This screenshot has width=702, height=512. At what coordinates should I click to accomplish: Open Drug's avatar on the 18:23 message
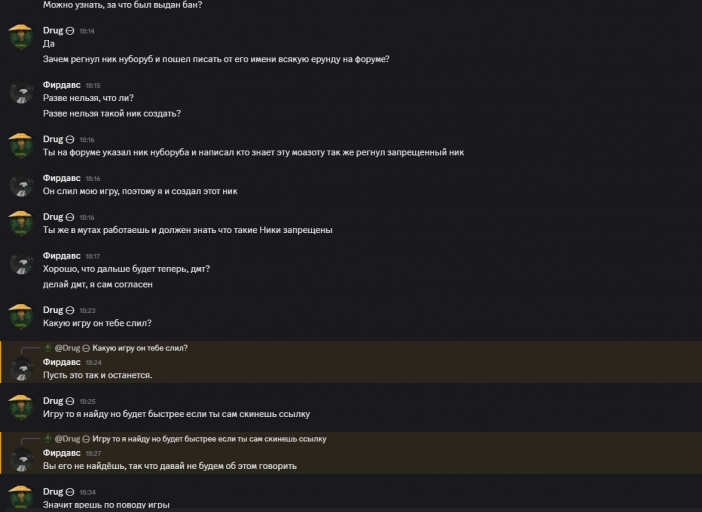[x=21, y=319]
